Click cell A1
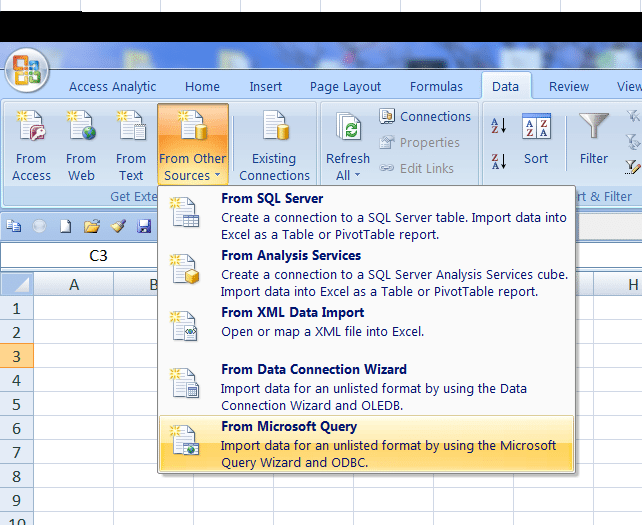642x525 pixels. (74, 308)
